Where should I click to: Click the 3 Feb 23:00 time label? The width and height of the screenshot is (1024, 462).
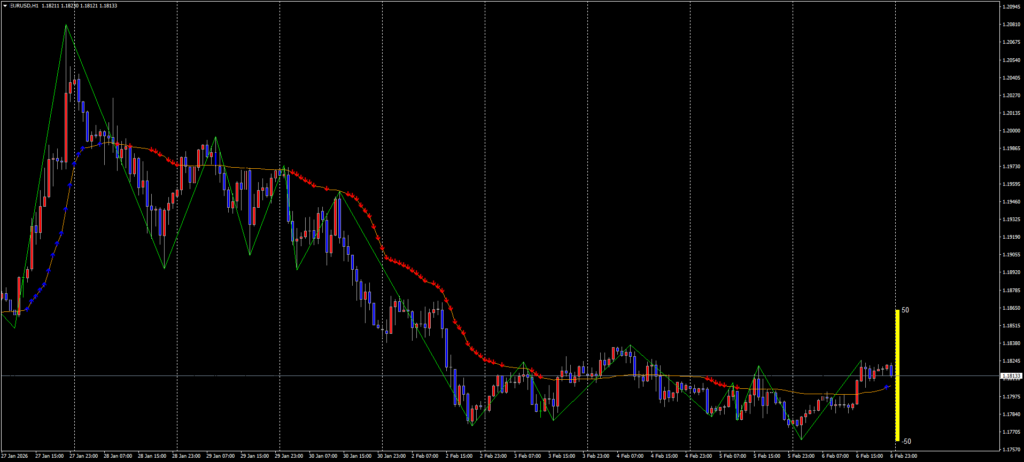click(x=597, y=455)
